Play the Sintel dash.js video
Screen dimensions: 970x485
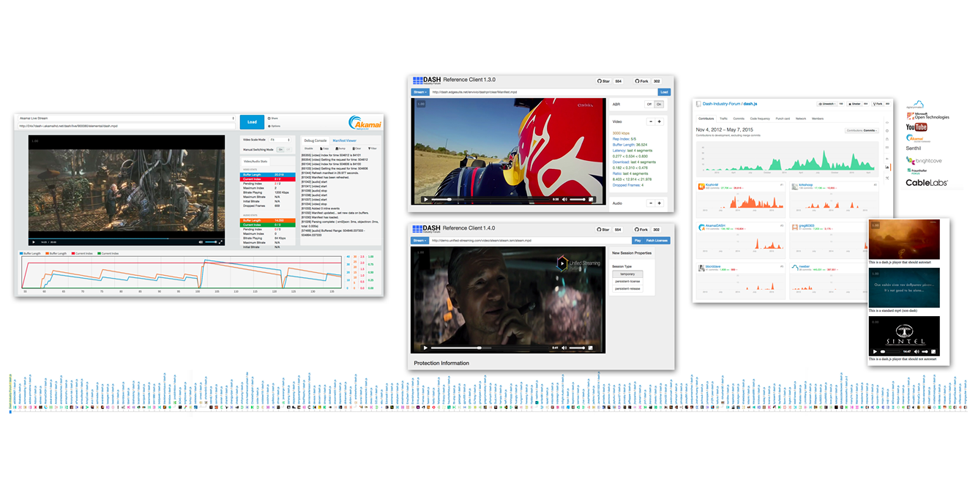874,351
